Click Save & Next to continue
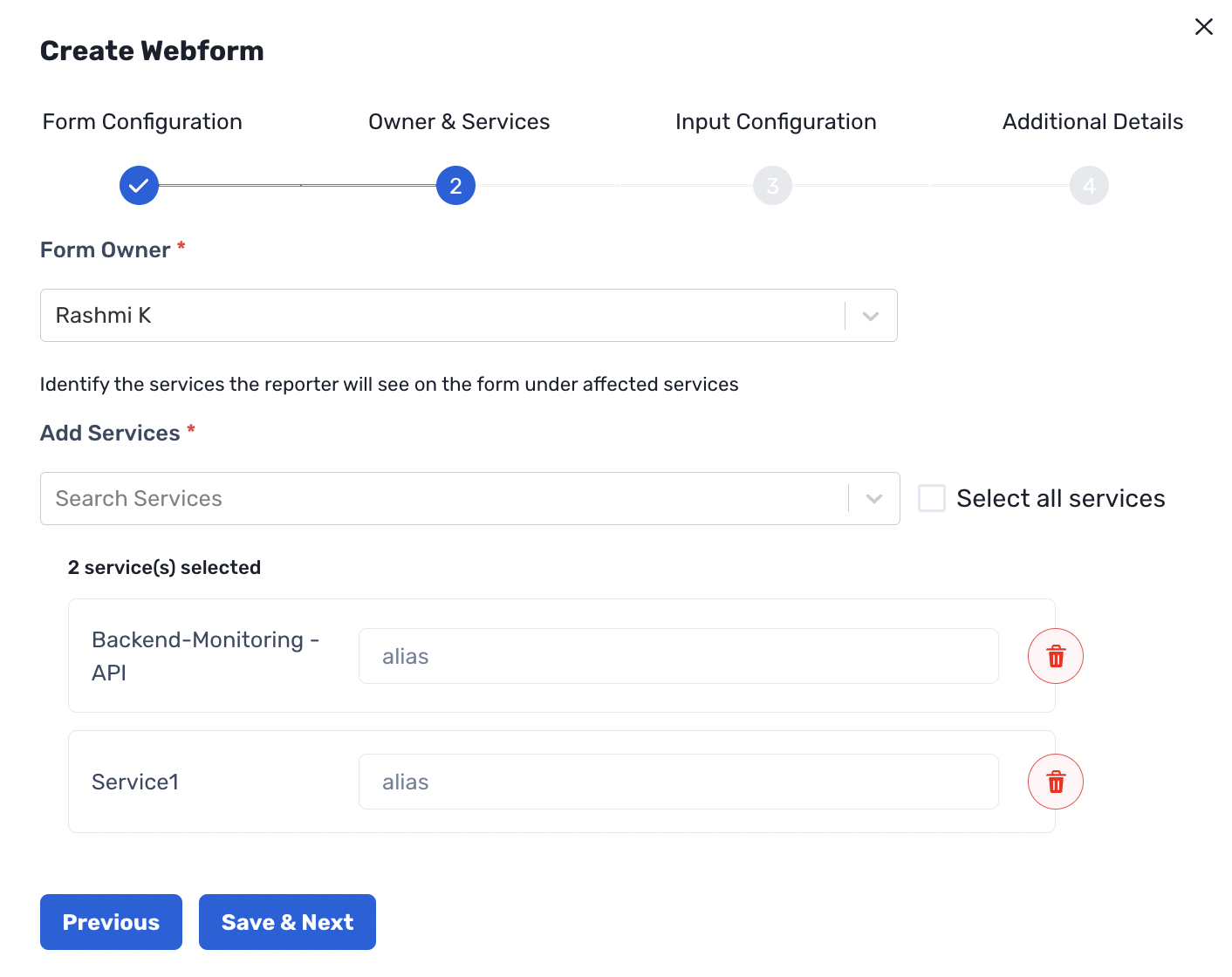The height and width of the screenshot is (977, 1232). [287, 921]
